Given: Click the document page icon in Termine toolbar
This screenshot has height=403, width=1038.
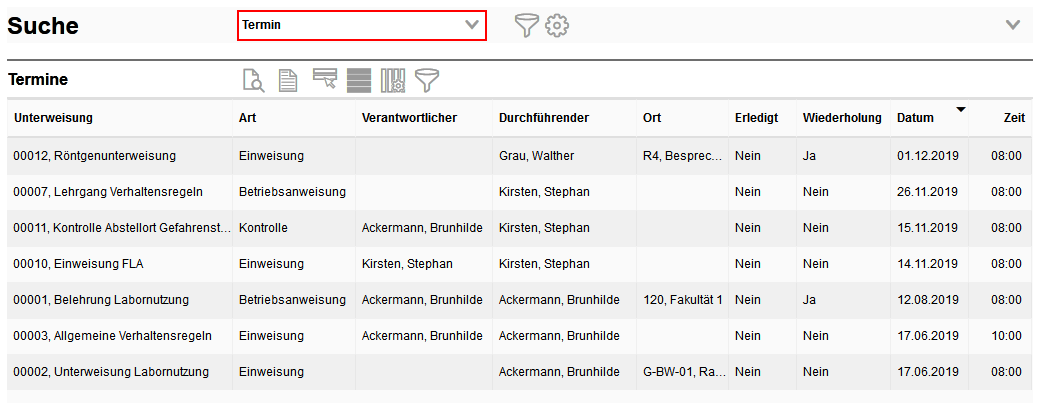Looking at the screenshot, I should tap(288, 80).
